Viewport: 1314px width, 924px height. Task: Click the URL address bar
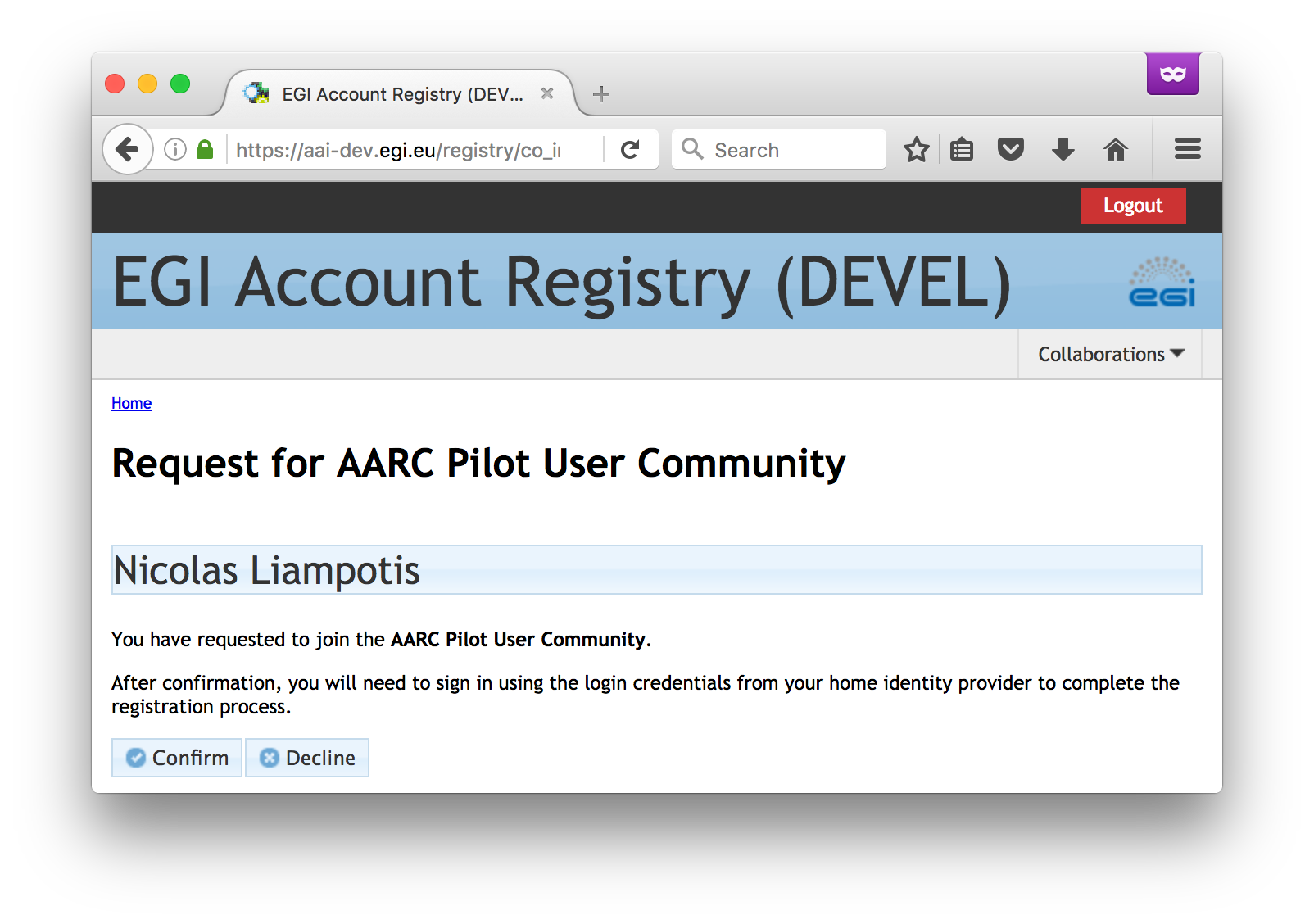398,150
